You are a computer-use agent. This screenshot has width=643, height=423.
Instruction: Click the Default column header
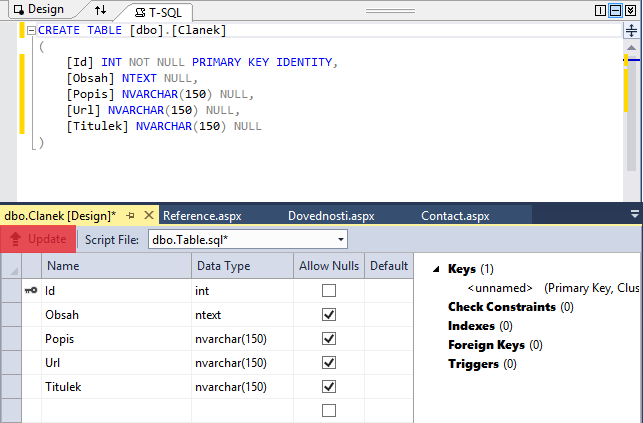389,266
